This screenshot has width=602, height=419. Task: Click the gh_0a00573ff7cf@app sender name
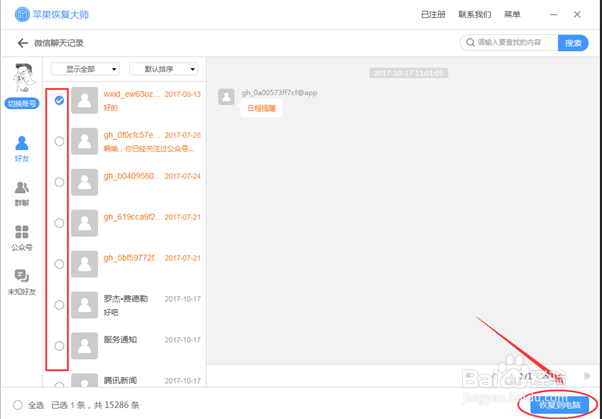coord(279,93)
